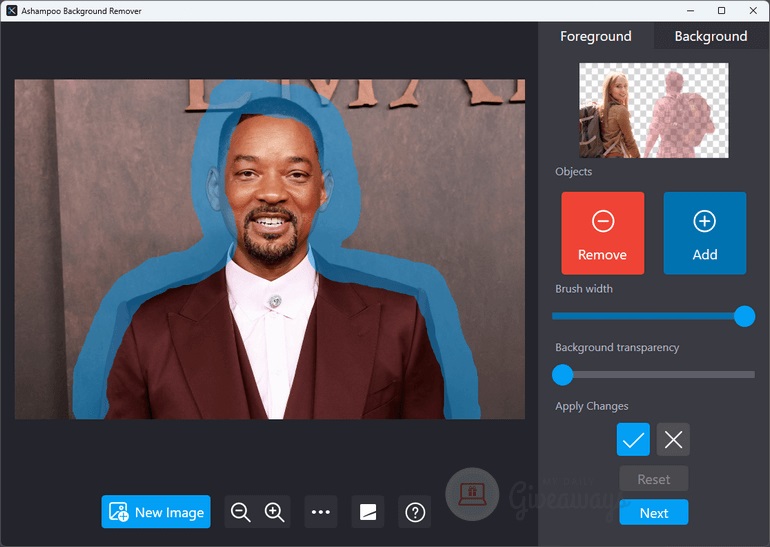Click the Background transparency slider handle
The image size is (770, 547).
(563, 375)
